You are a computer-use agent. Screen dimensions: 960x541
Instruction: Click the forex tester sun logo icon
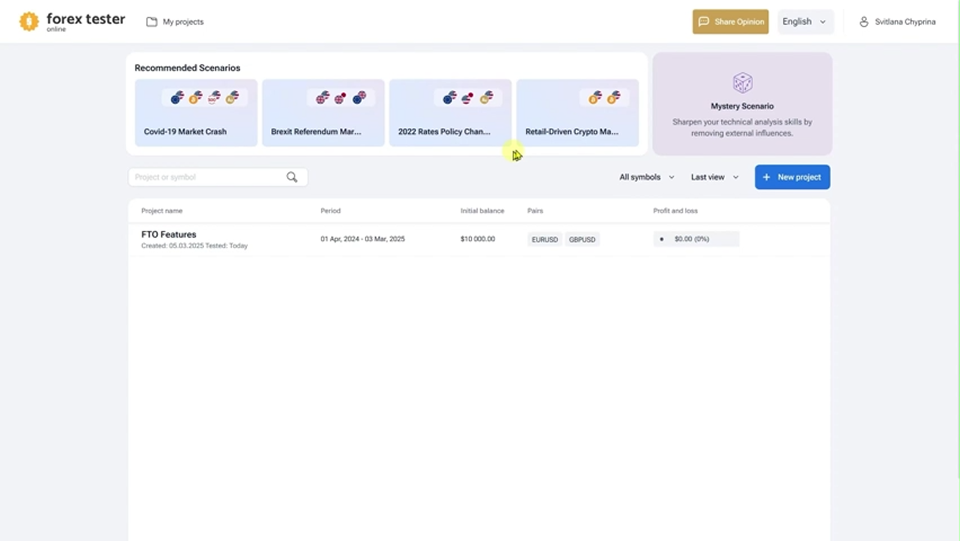(x=28, y=21)
